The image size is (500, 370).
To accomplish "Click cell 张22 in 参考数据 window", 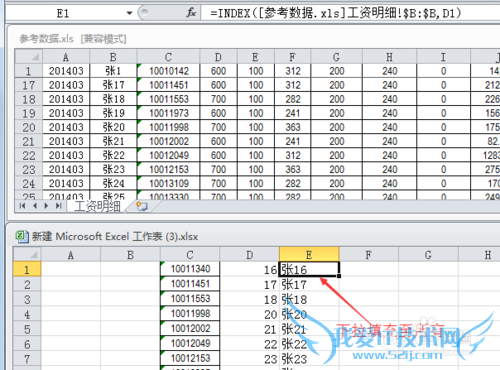I will click(x=113, y=155).
